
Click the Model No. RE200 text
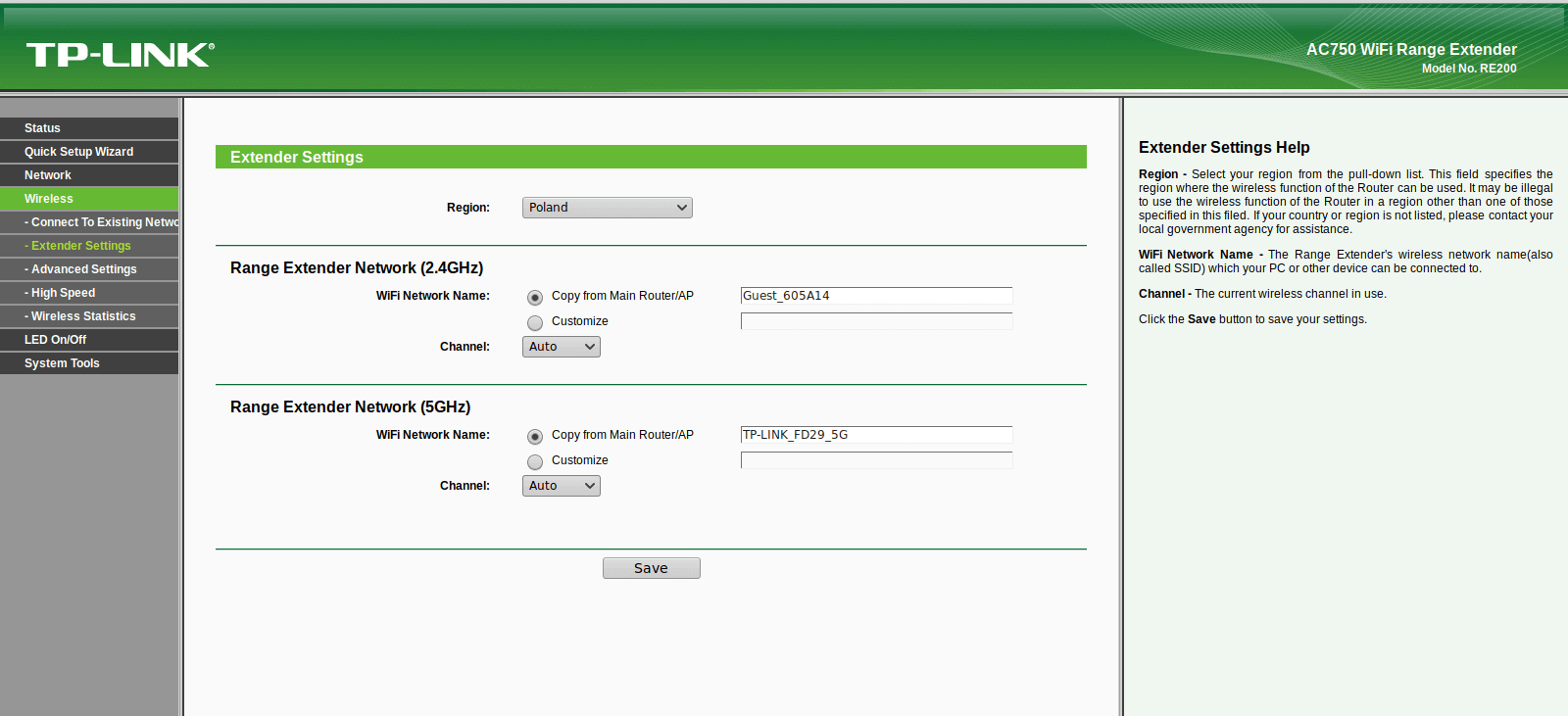click(x=1469, y=69)
